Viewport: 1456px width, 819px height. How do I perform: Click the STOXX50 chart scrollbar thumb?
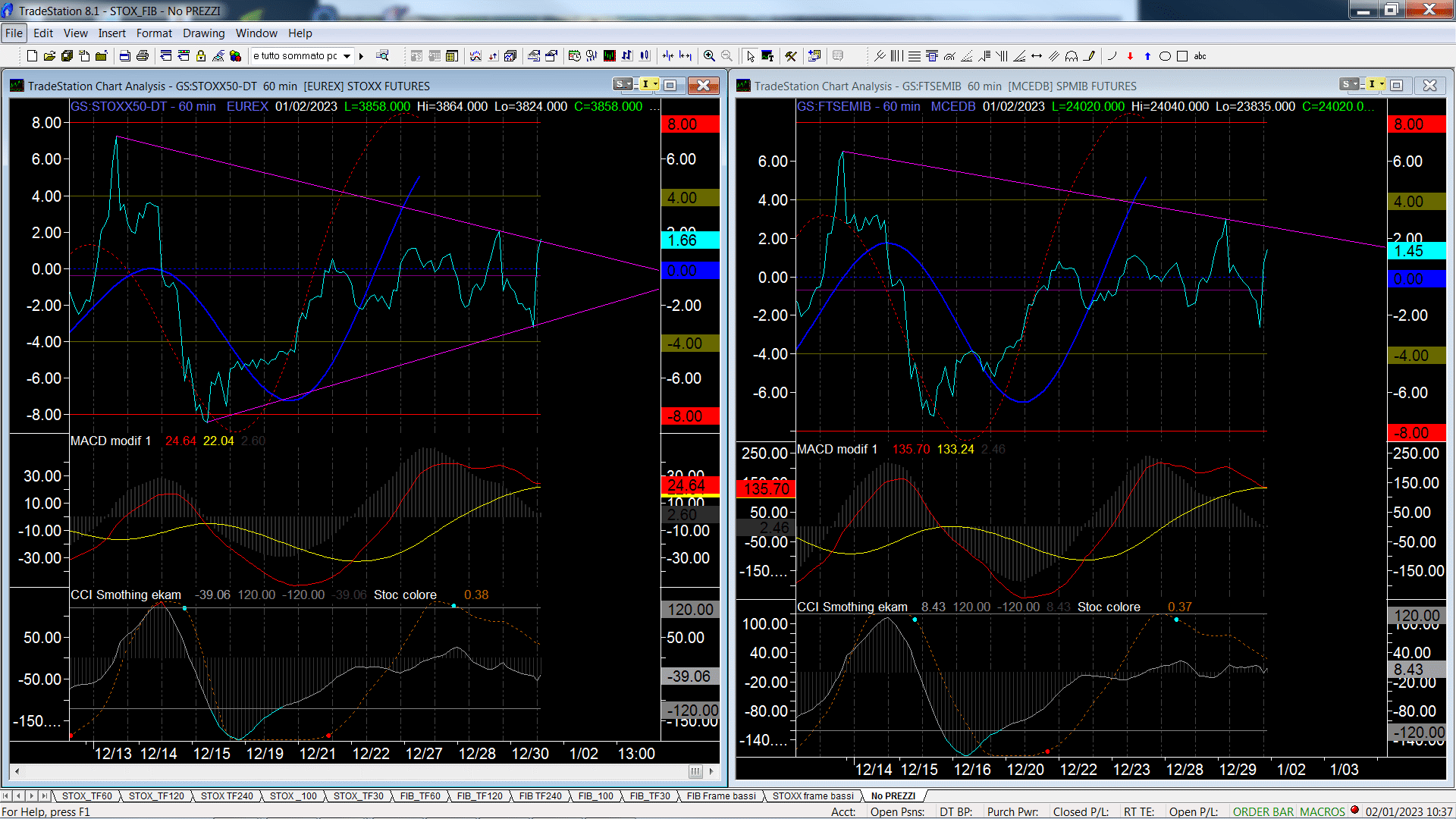[x=695, y=771]
